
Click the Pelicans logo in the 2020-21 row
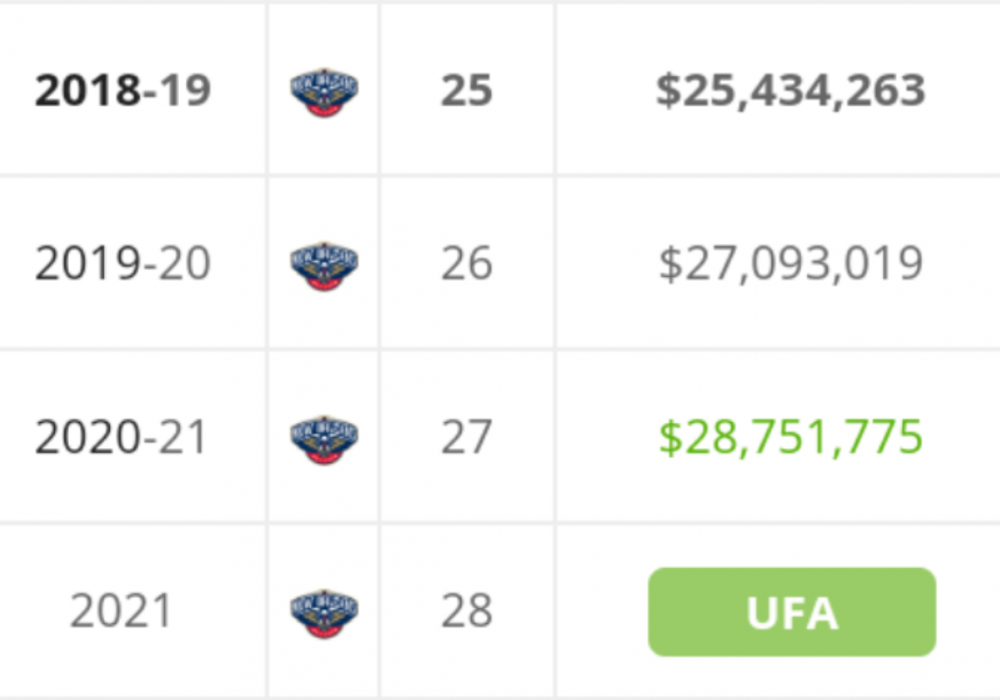[x=323, y=439]
